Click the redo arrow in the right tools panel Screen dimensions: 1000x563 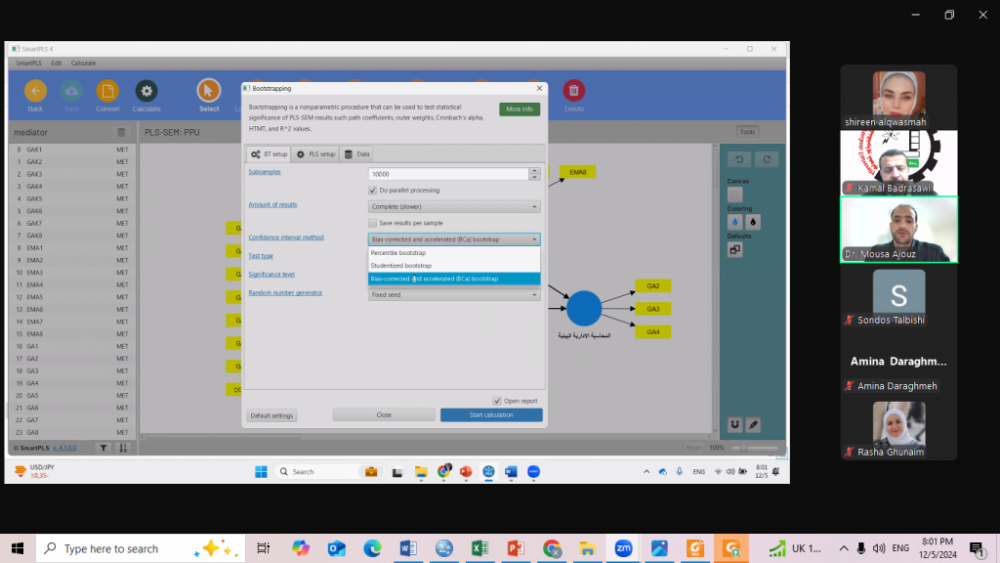coord(767,159)
